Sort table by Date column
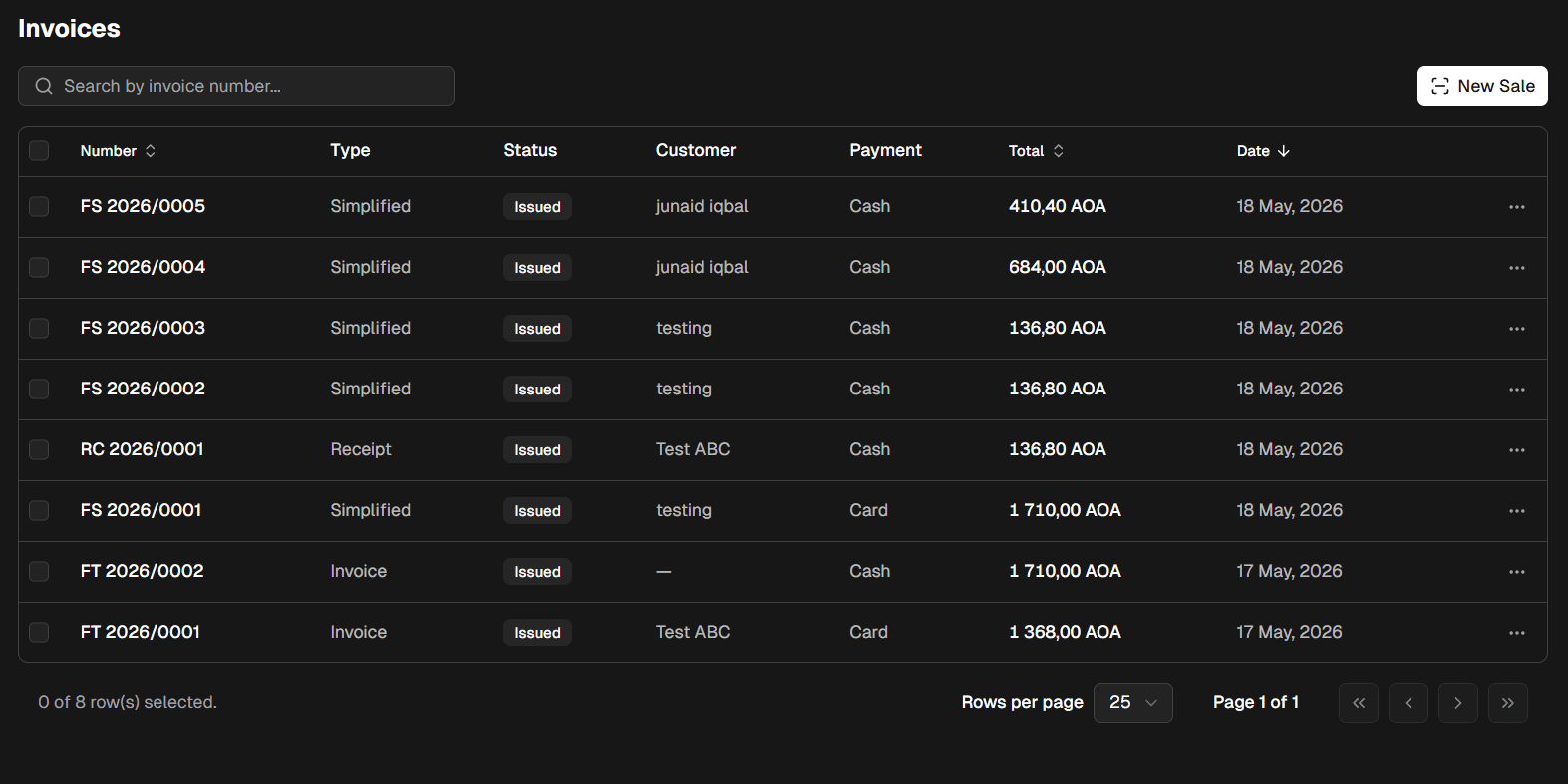 (1263, 151)
